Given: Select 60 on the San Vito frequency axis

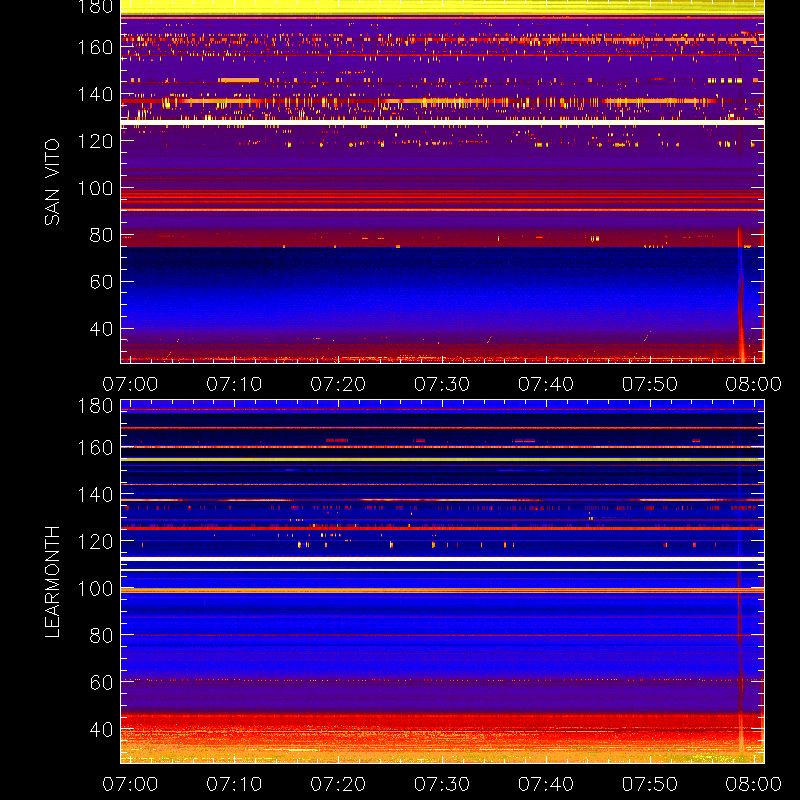Looking at the screenshot, I should 102,282.
